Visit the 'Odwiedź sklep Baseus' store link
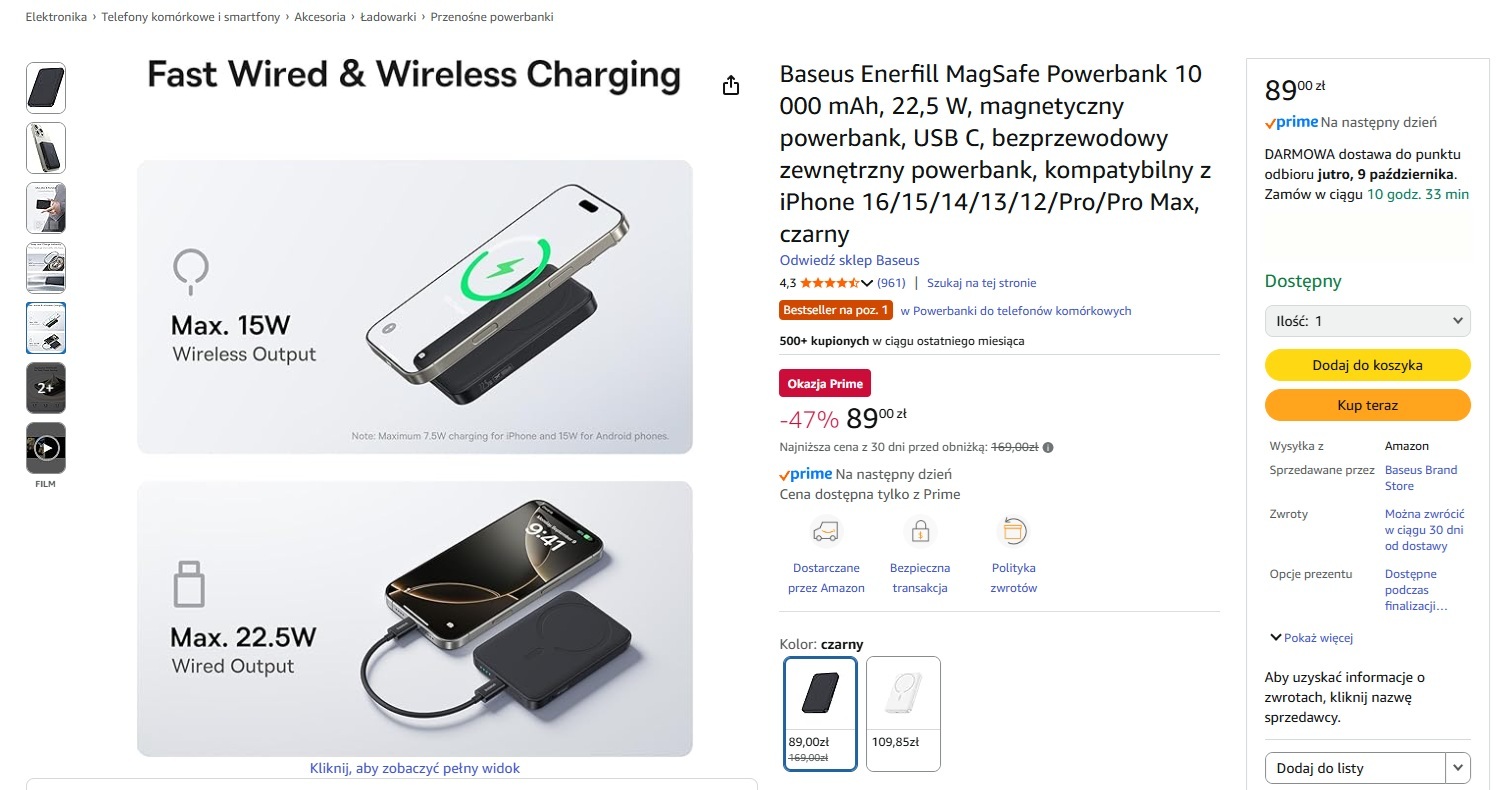The image size is (1503, 790). click(849, 260)
